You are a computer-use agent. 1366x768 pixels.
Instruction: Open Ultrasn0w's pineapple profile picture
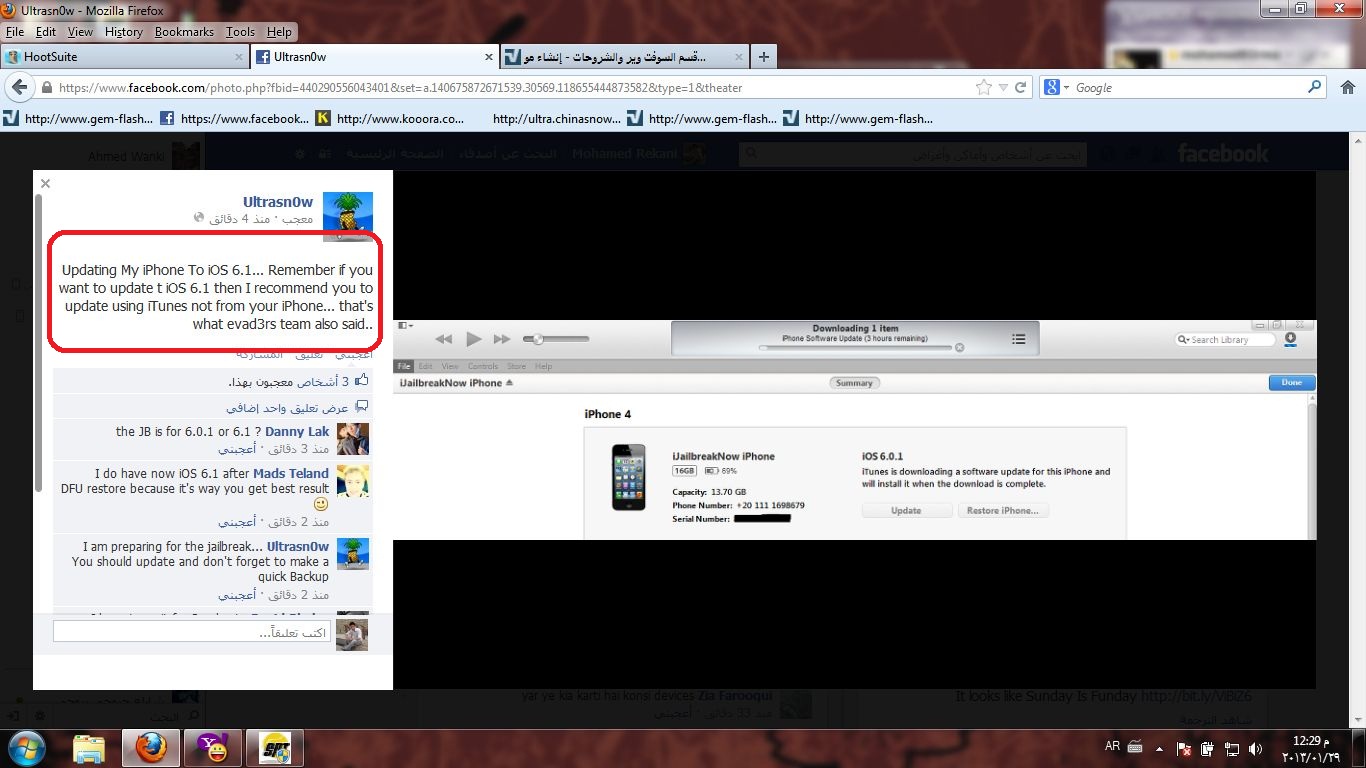point(348,217)
